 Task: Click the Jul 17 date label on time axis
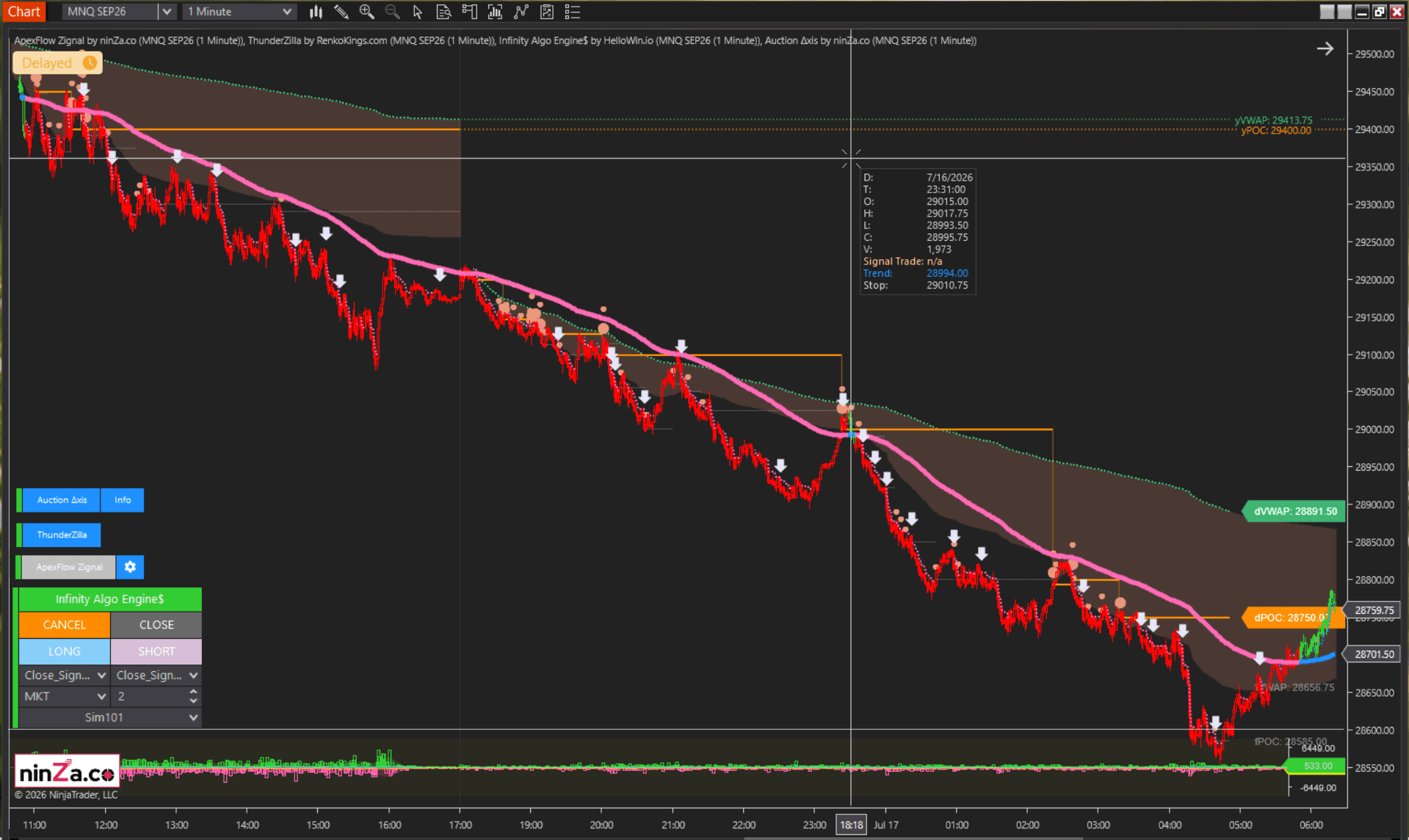click(886, 825)
